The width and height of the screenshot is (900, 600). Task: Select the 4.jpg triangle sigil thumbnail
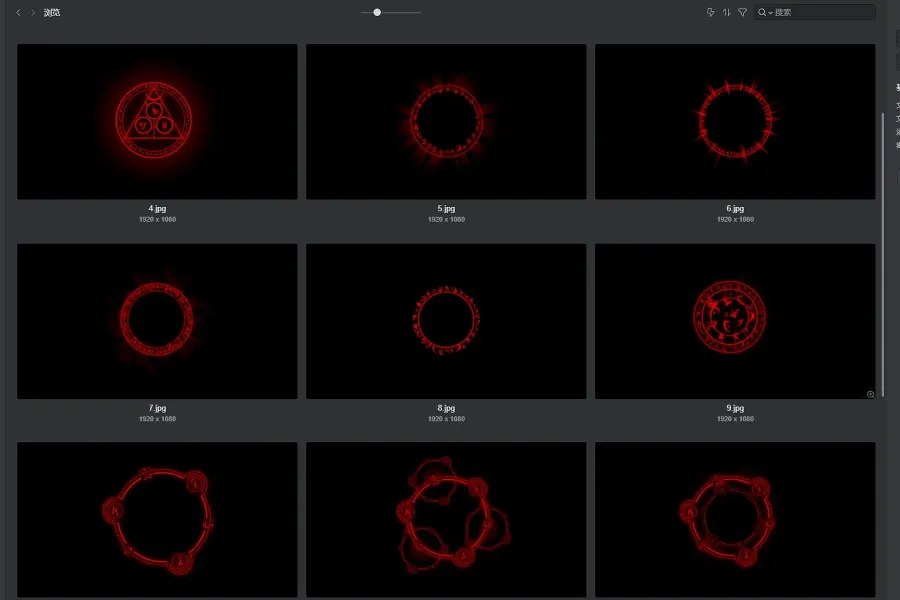(157, 121)
